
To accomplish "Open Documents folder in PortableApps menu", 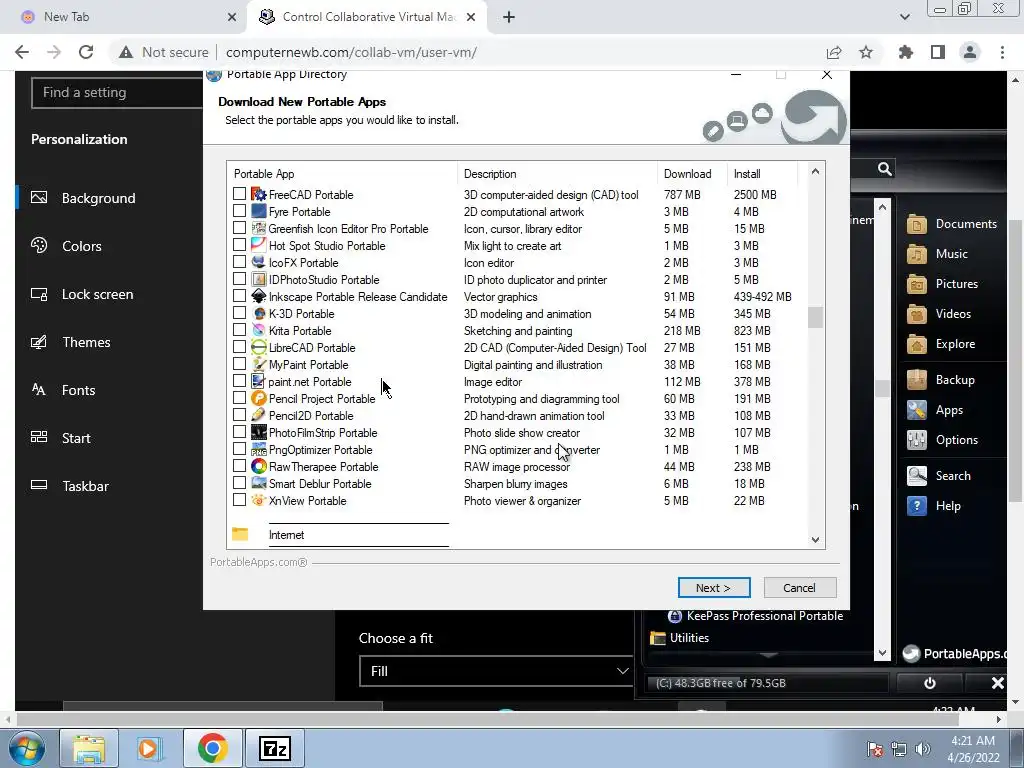I will pyautogui.click(x=952, y=223).
